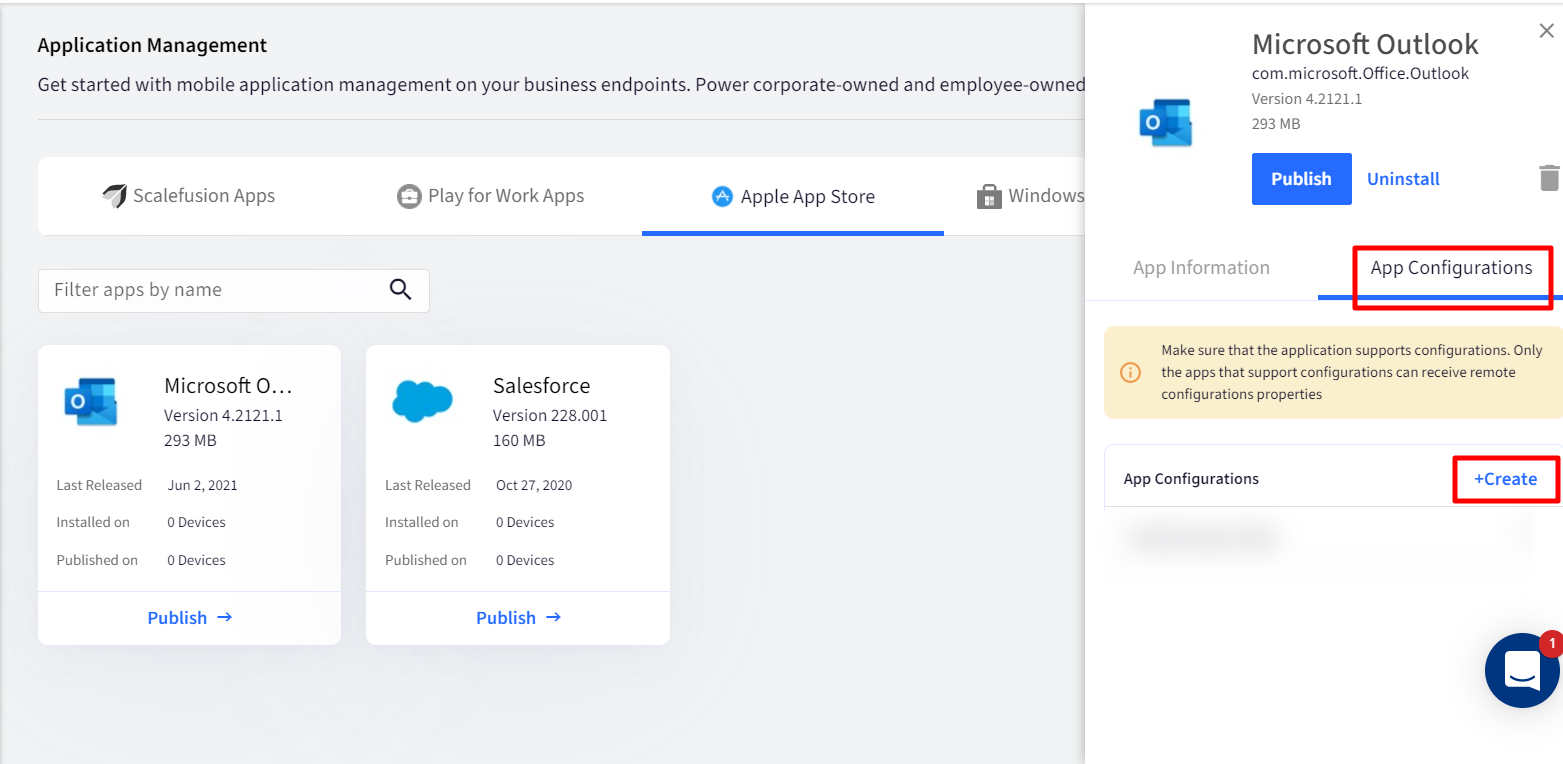The height and width of the screenshot is (764, 1563).
Task: Click the Salesforce cloud icon
Action: tap(422, 402)
